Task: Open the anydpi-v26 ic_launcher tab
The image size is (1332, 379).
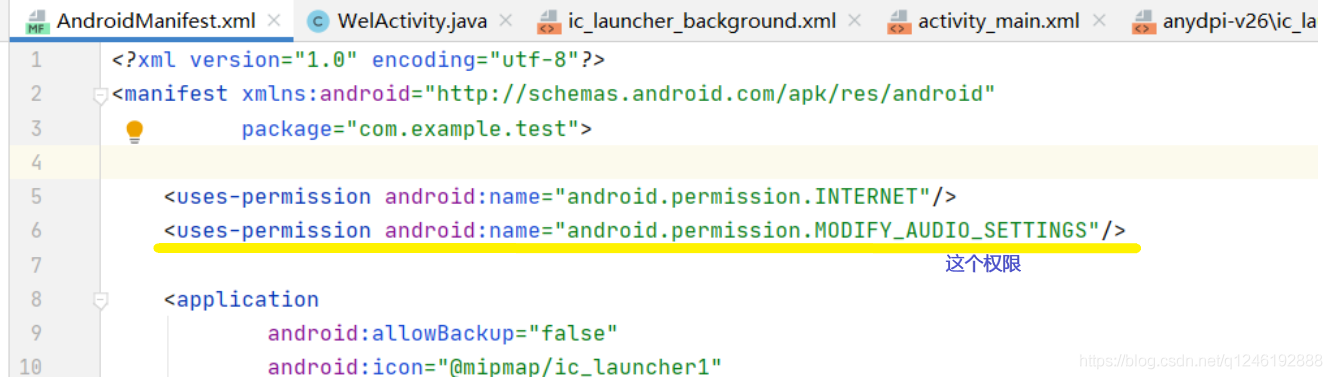Action: [1225, 20]
